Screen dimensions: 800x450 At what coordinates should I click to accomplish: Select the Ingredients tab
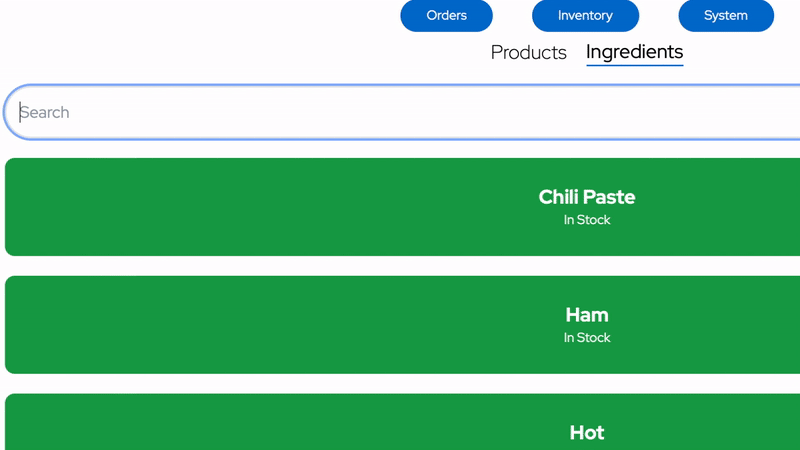(x=634, y=52)
